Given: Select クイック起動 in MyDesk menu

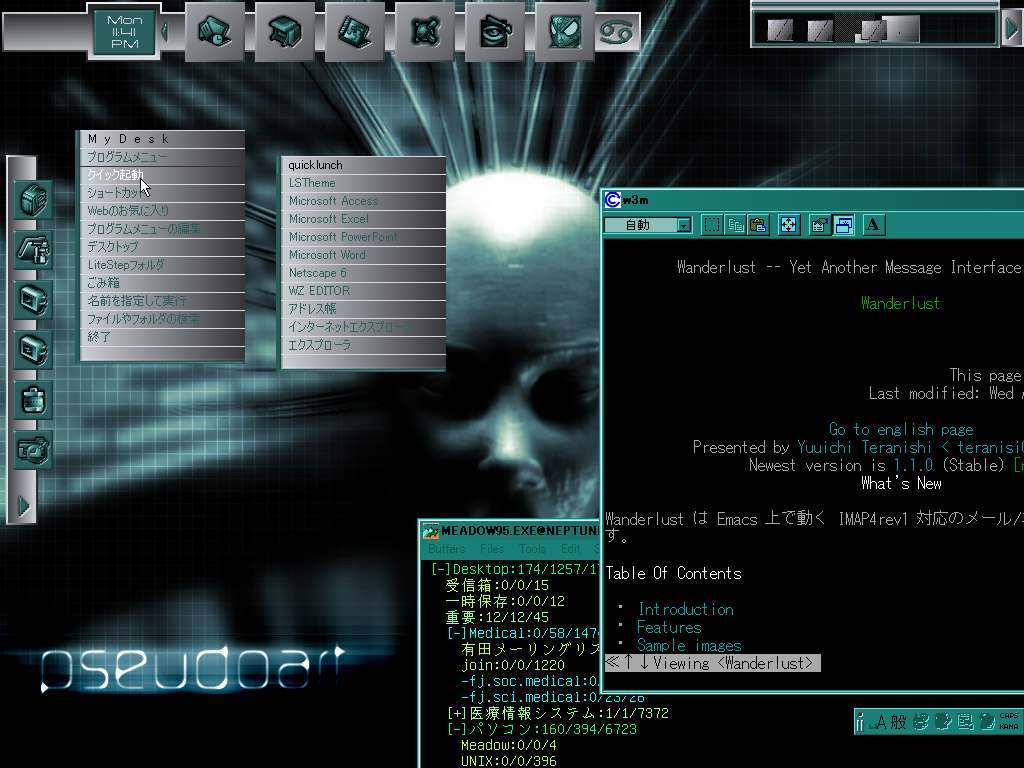Looking at the screenshot, I should click(162, 175).
